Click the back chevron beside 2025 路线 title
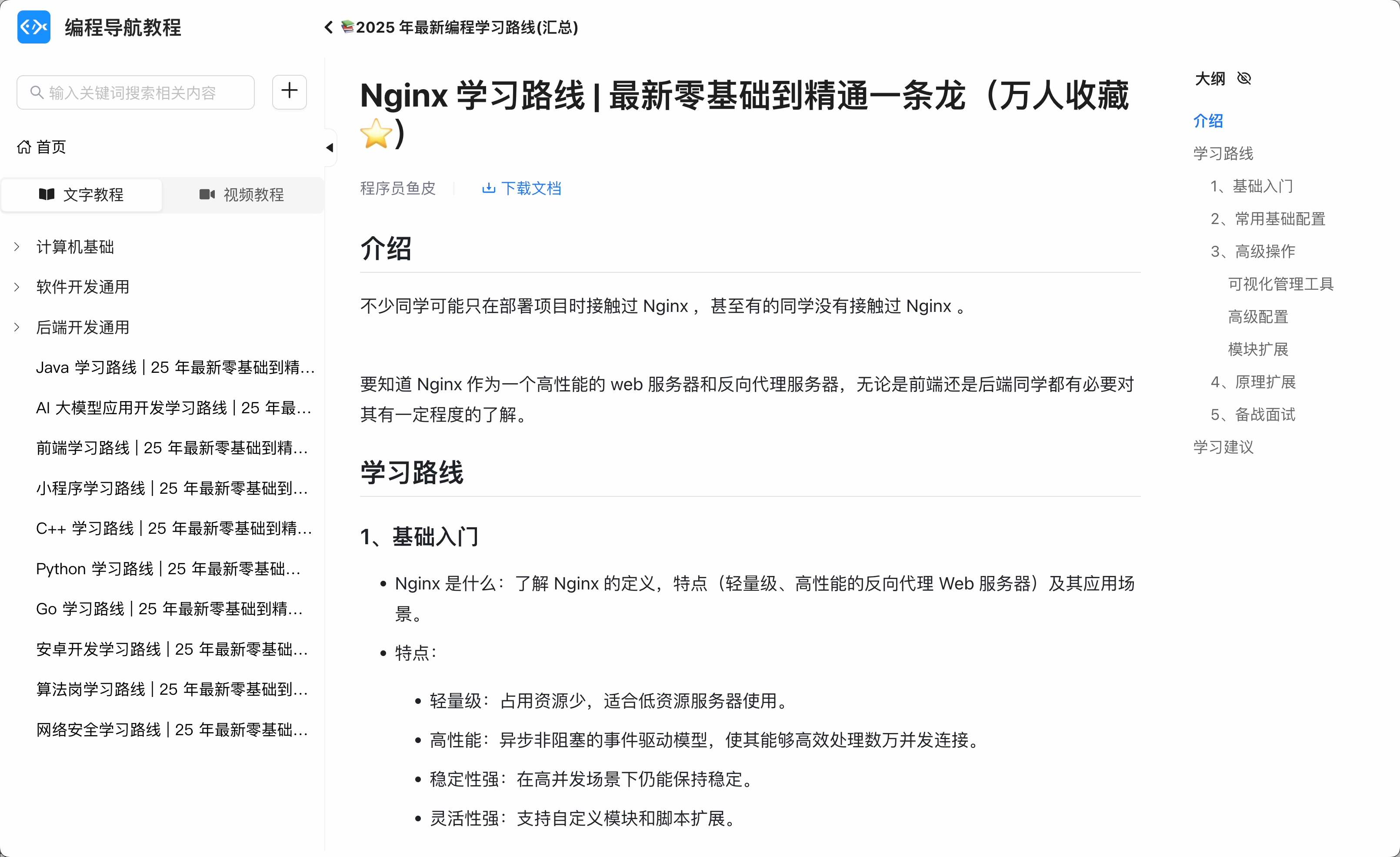 328,27
